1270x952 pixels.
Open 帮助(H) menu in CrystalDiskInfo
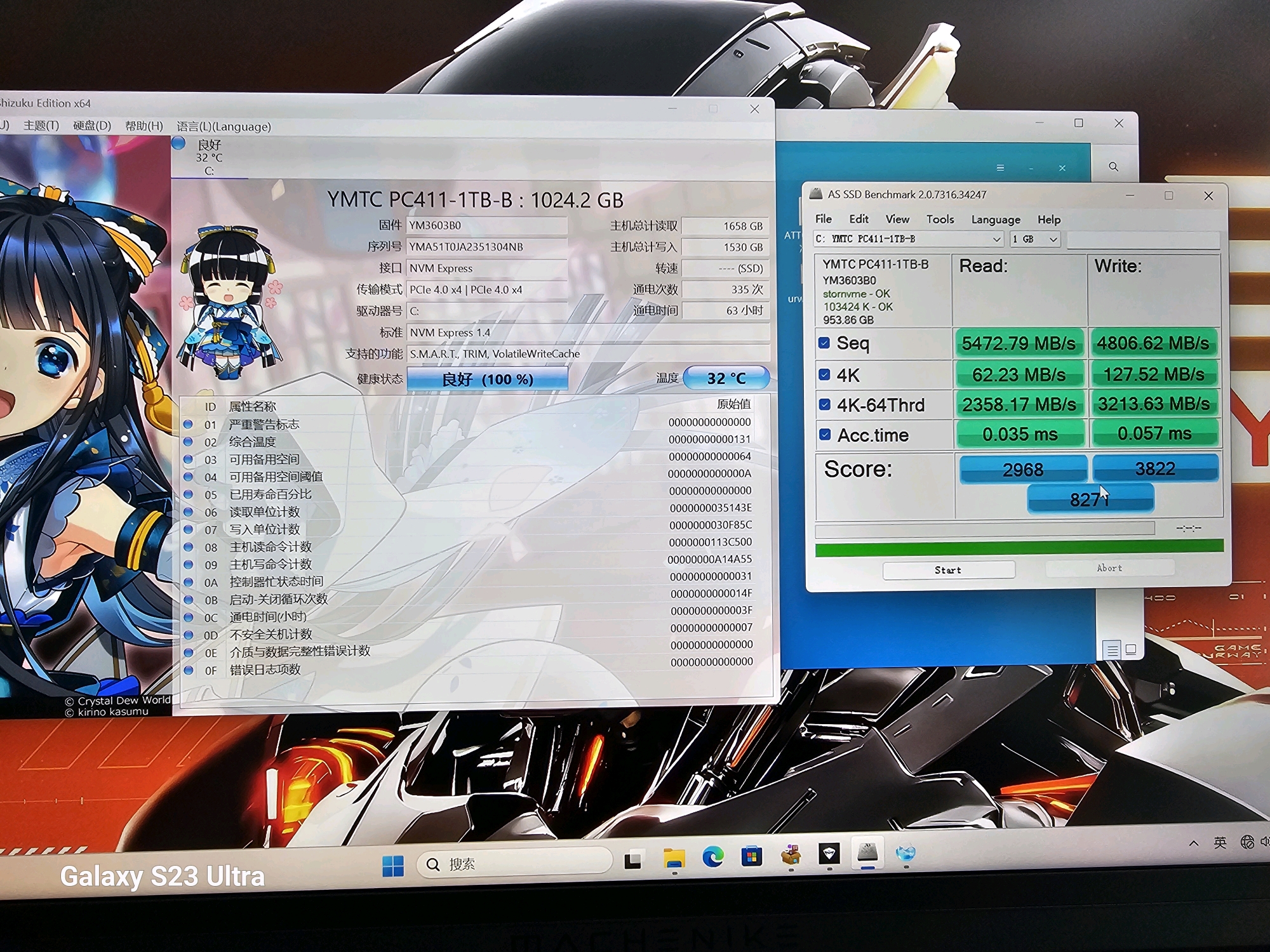pos(144,126)
